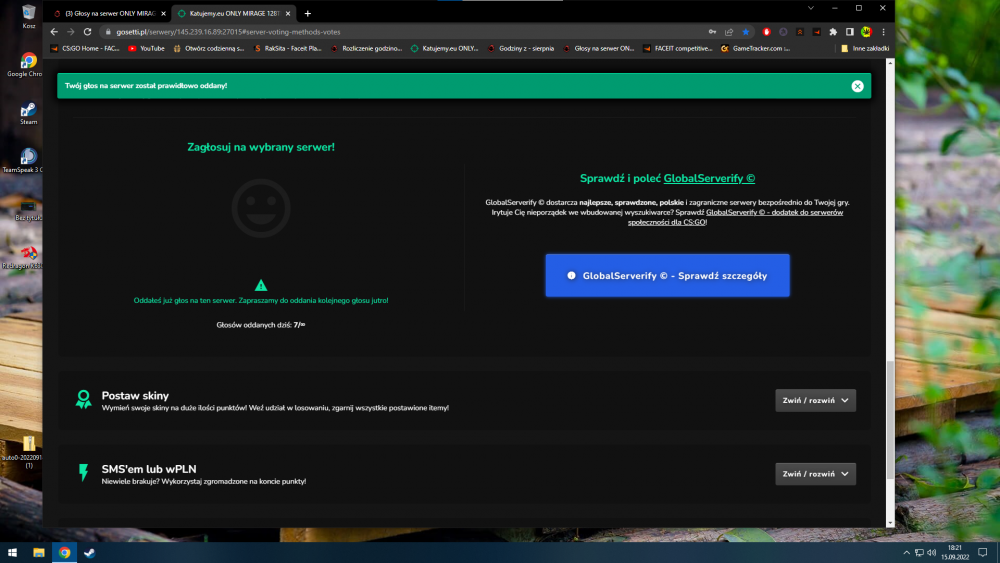Toggle the bookmark star for this page
Image resolution: width=1000 pixels, height=563 pixels.
pyautogui.click(x=746, y=32)
